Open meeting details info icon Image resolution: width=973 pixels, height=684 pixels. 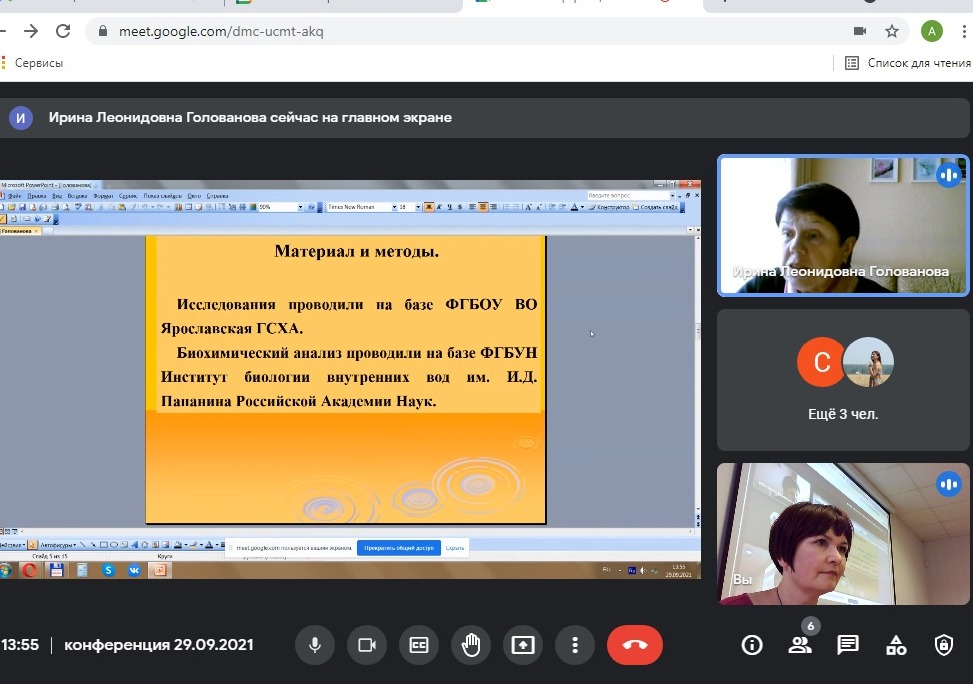[751, 646]
